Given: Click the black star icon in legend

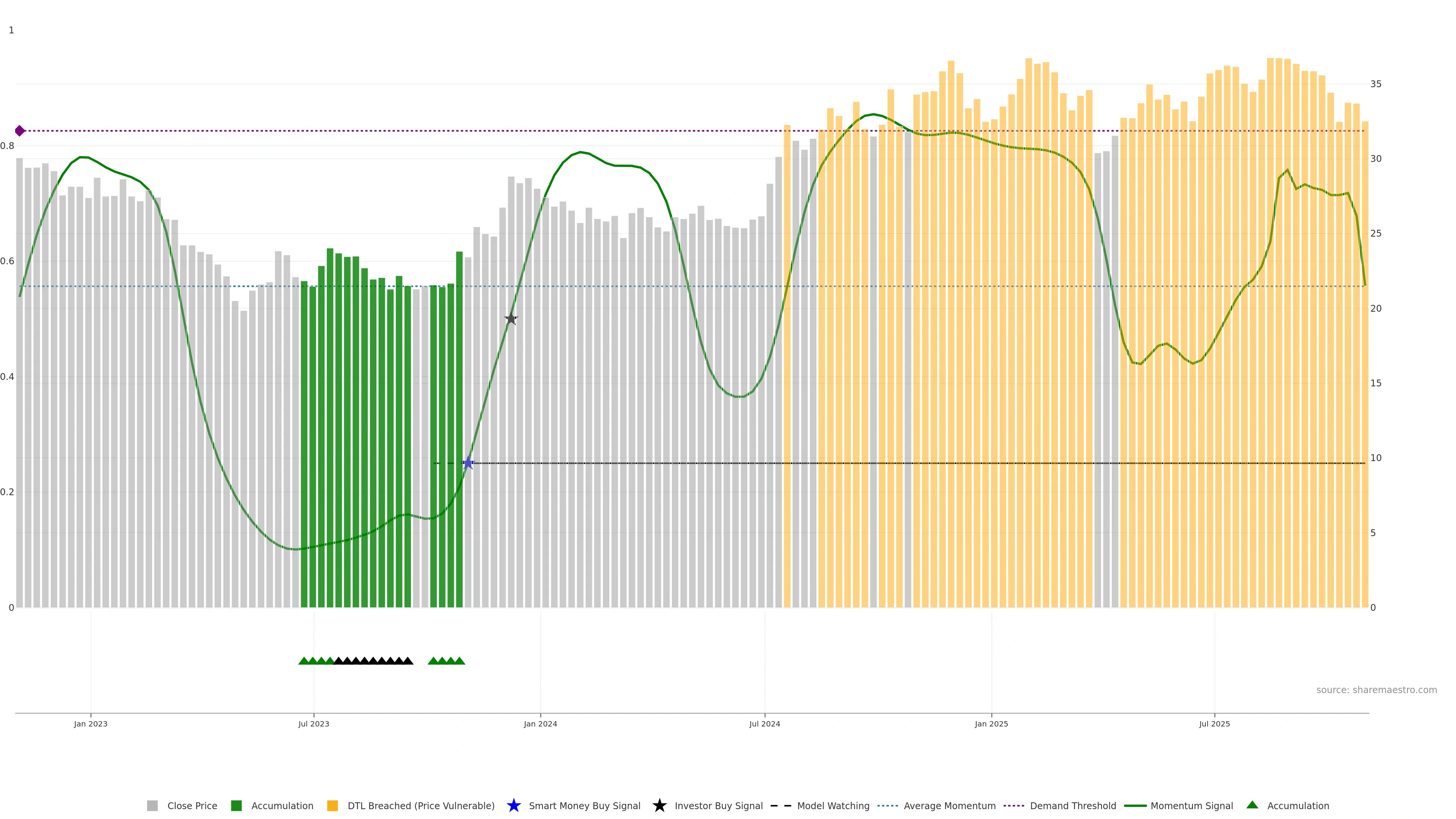Looking at the screenshot, I should click(x=659, y=805).
